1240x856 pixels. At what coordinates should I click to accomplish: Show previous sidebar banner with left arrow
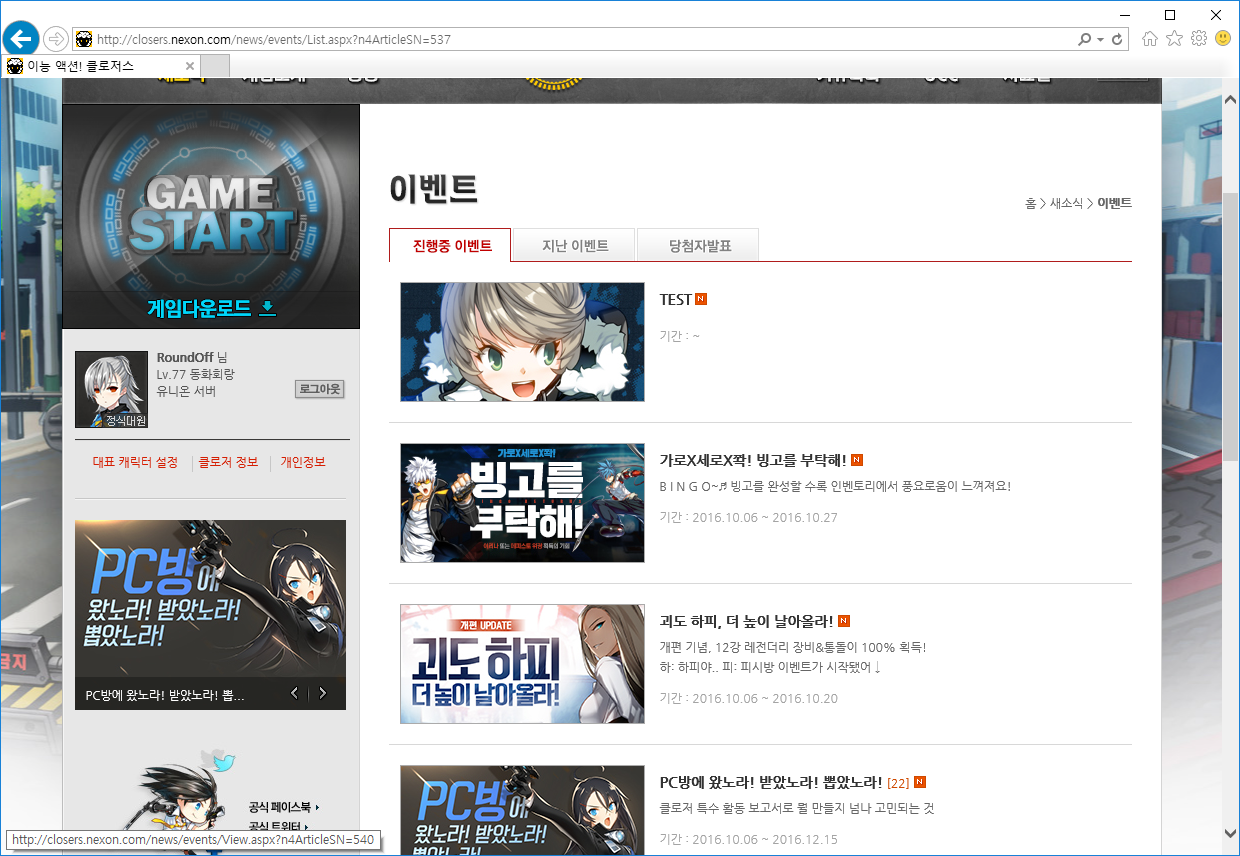294,693
